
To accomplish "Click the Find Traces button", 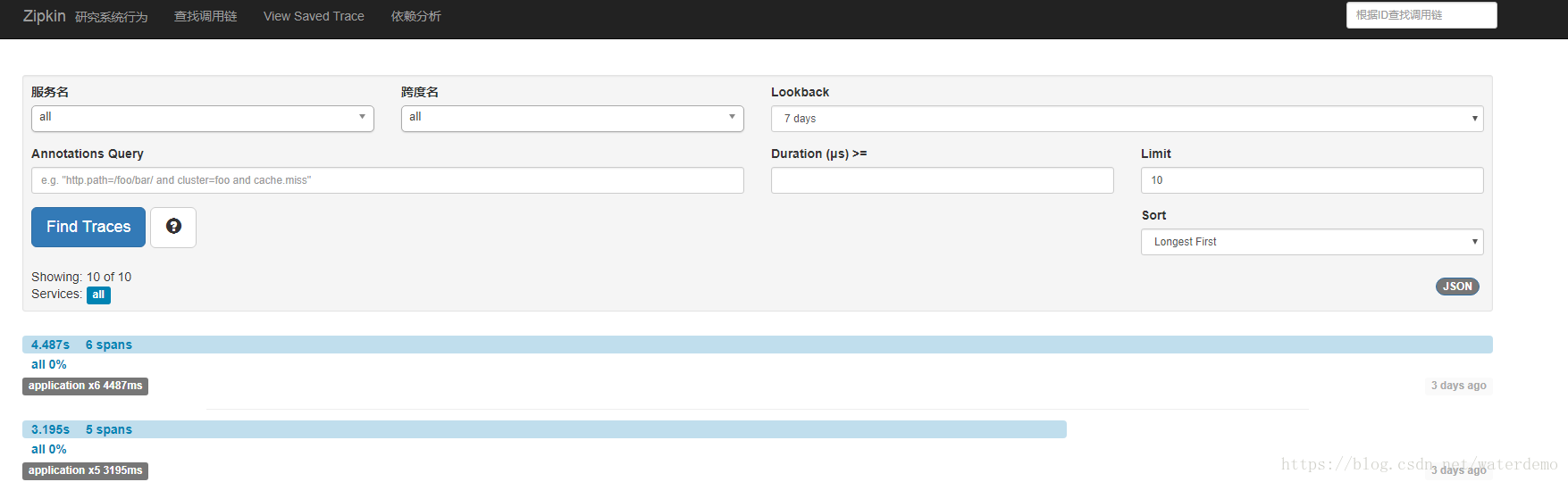I will 88,227.
